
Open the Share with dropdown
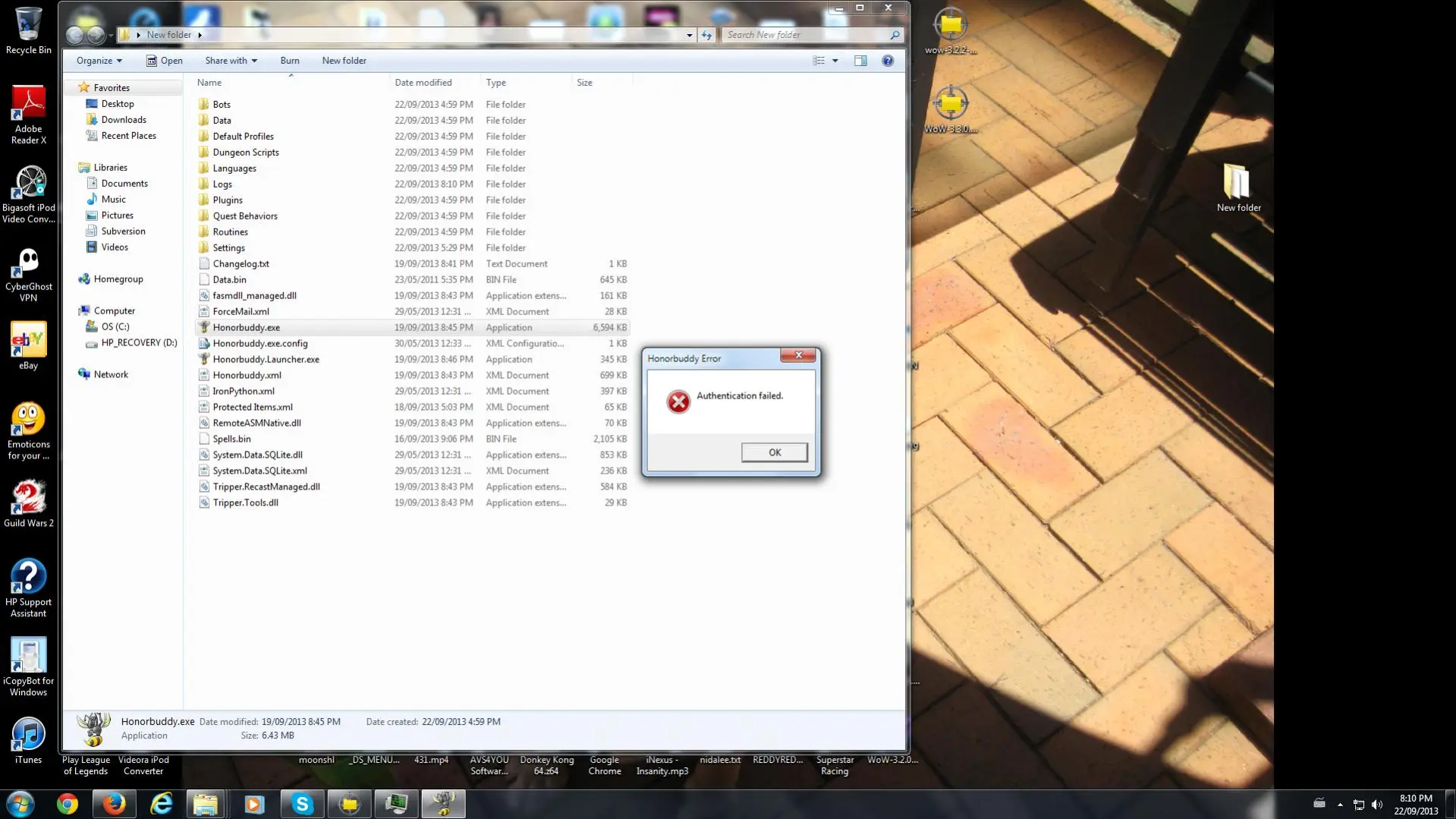coord(231,61)
